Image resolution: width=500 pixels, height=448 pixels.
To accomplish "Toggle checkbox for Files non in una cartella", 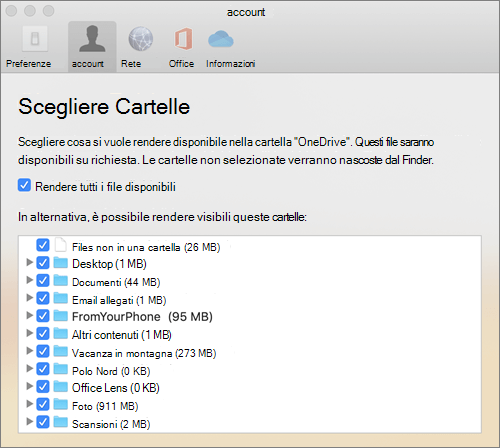I will tap(43, 245).
